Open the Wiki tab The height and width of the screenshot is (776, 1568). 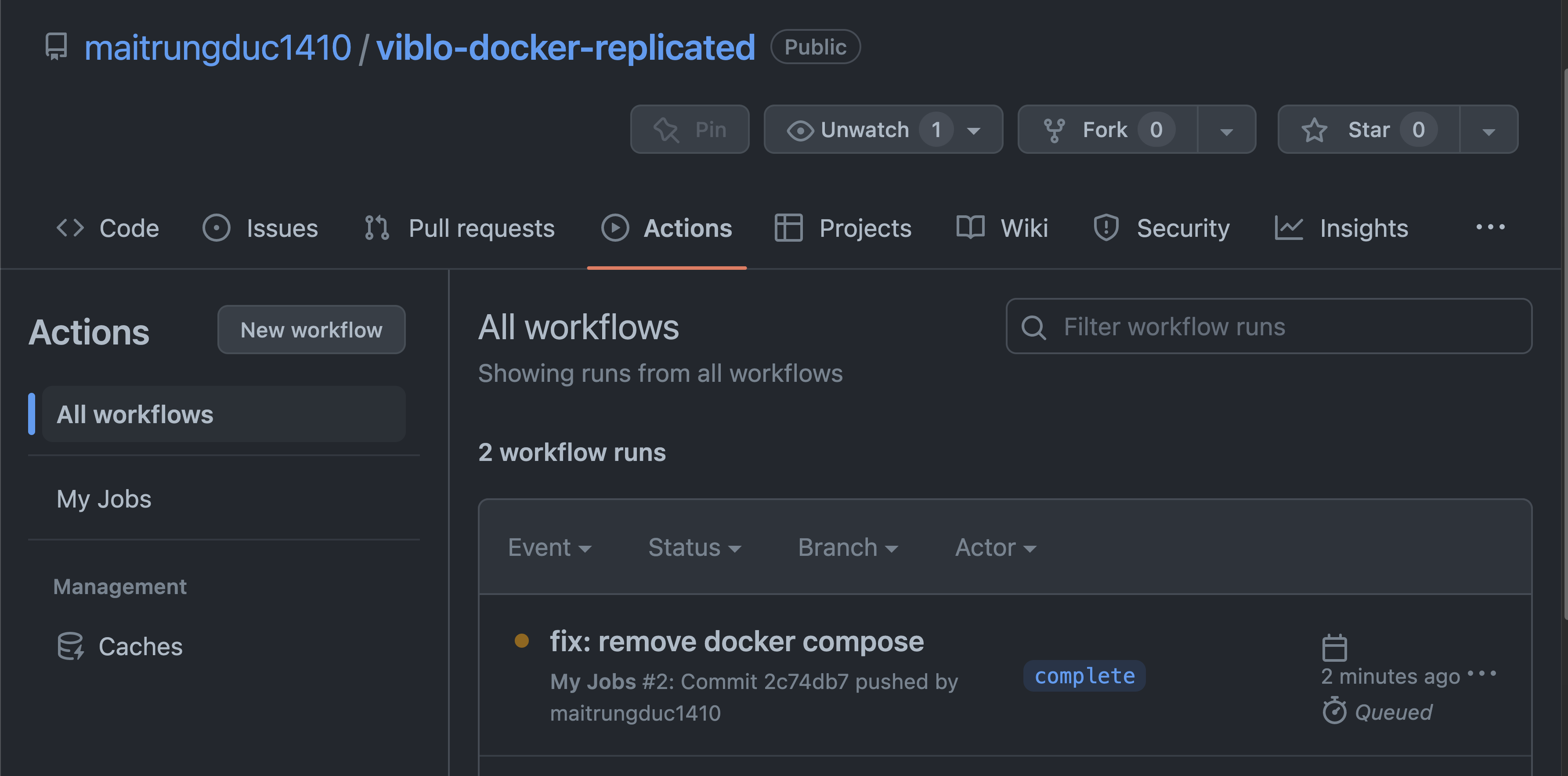[x=1002, y=228]
